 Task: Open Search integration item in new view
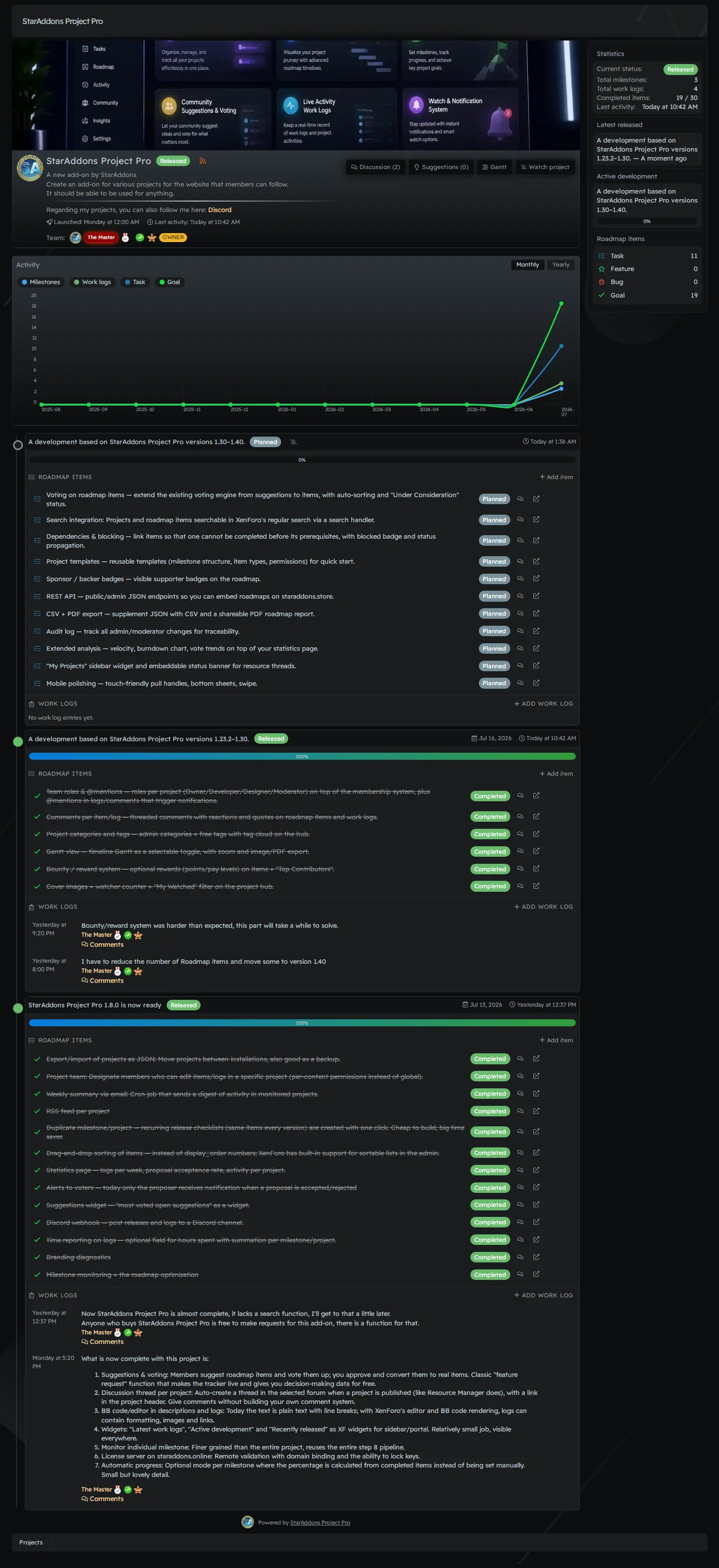[536, 520]
